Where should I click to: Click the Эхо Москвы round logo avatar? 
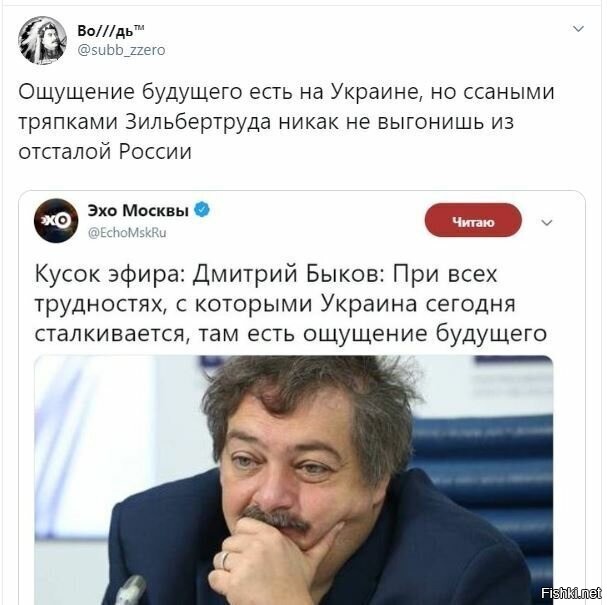(56, 221)
